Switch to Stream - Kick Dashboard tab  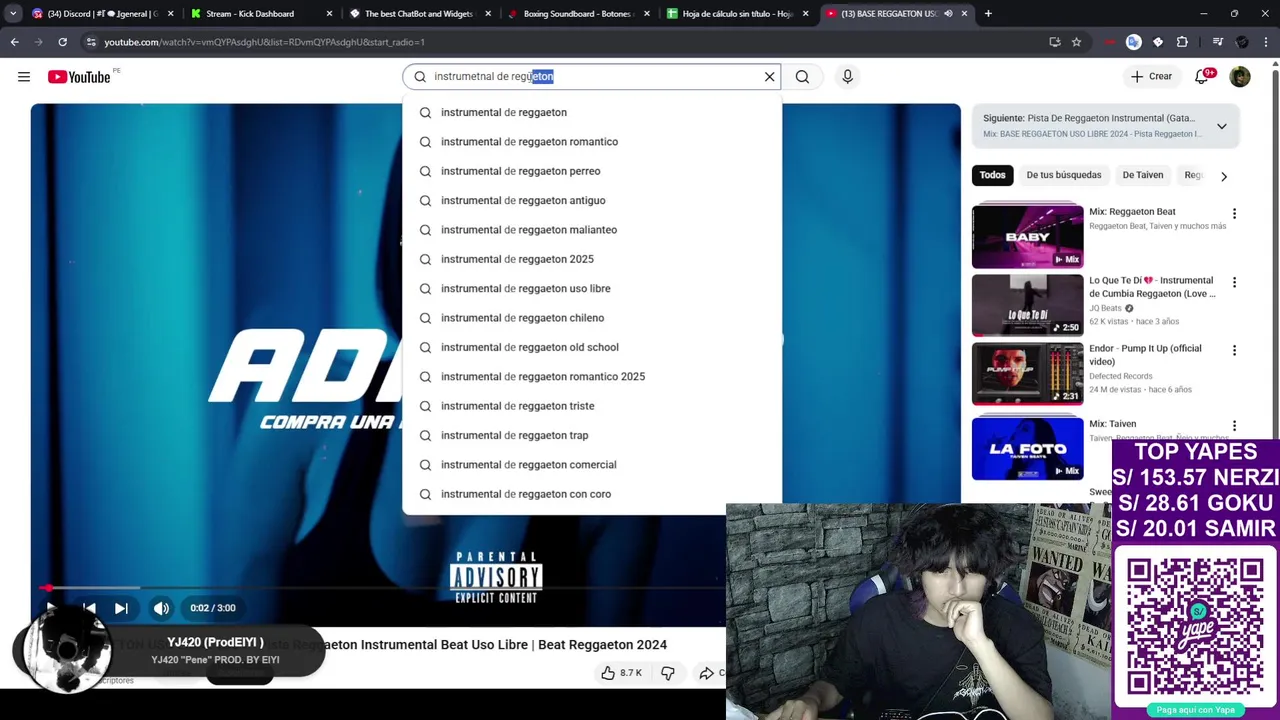pyautogui.click(x=263, y=14)
